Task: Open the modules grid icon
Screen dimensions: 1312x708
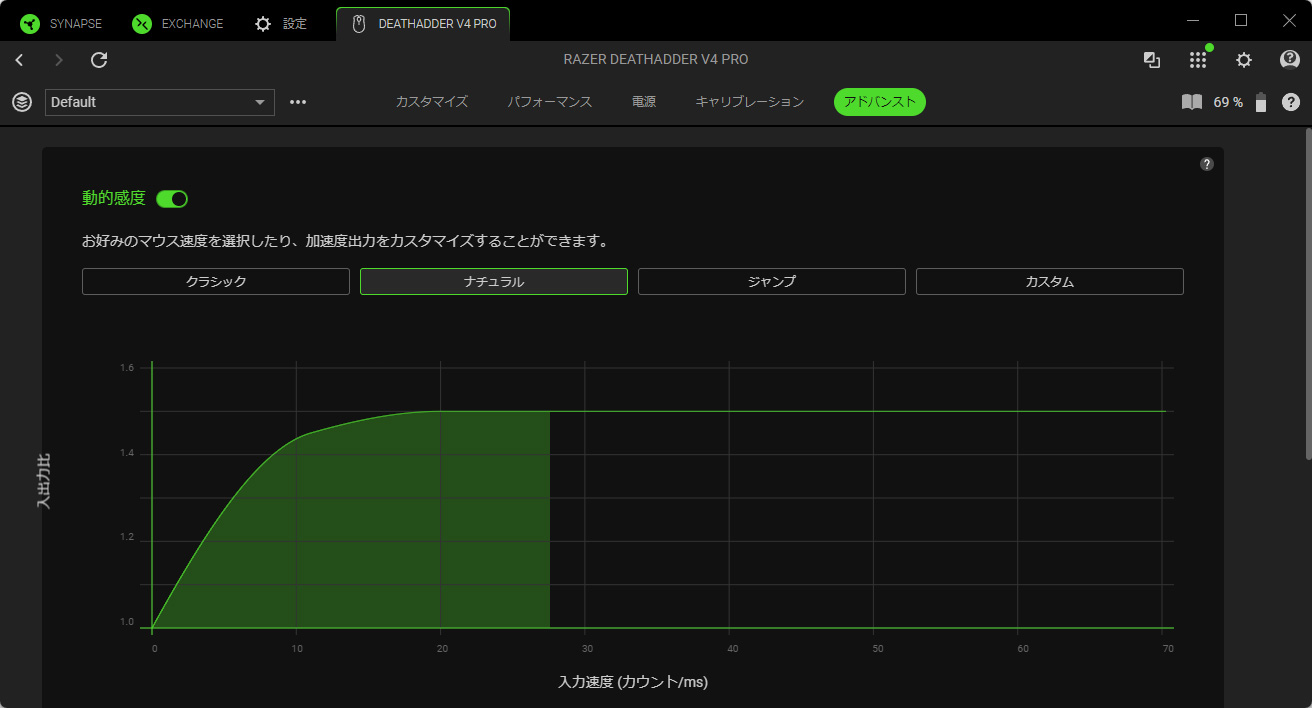Action: pos(1198,60)
